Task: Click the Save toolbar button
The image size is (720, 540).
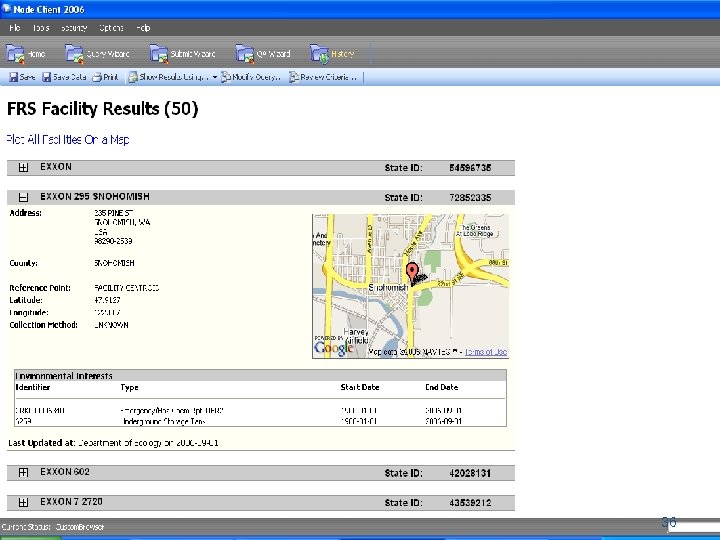Action: click(x=22, y=77)
